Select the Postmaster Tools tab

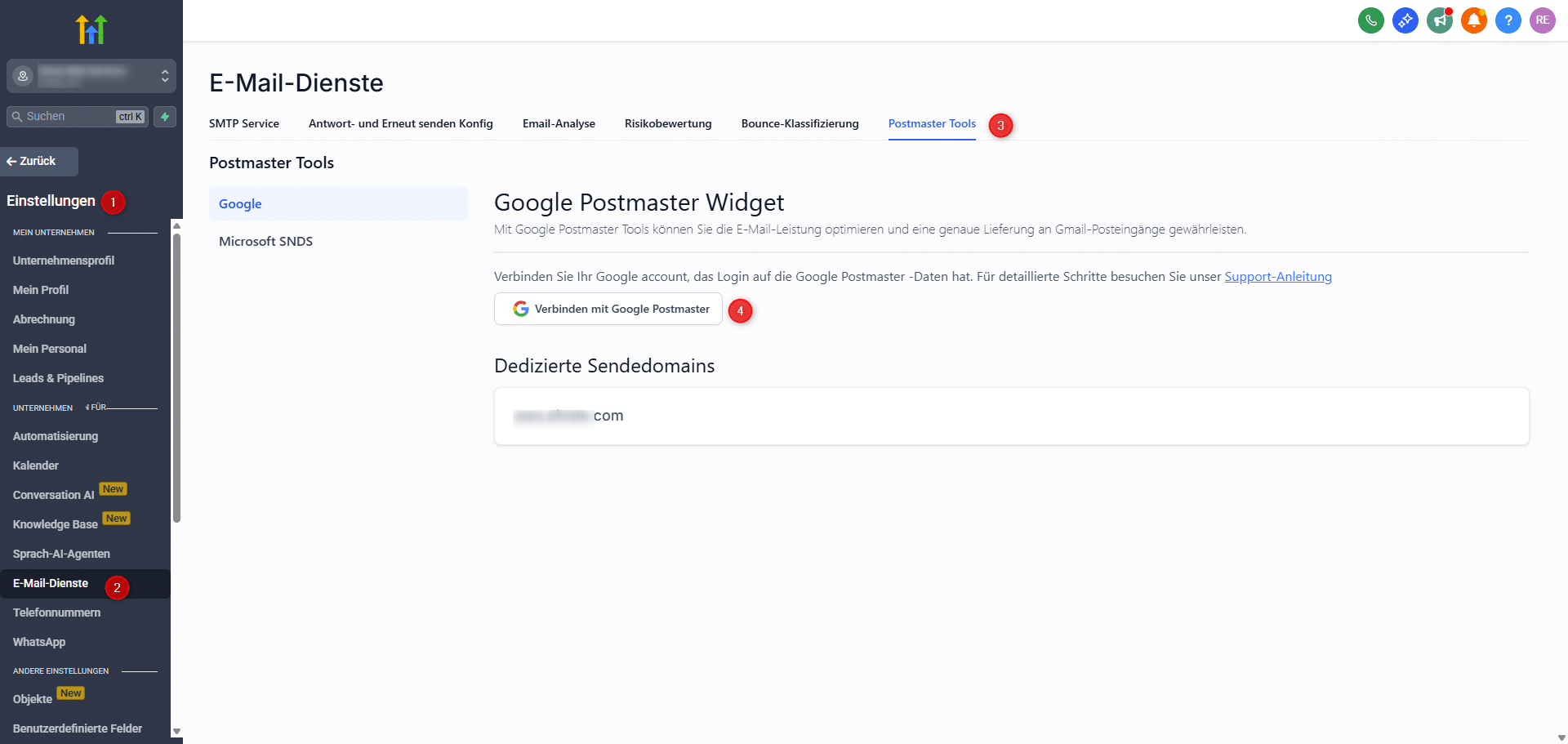tap(932, 123)
